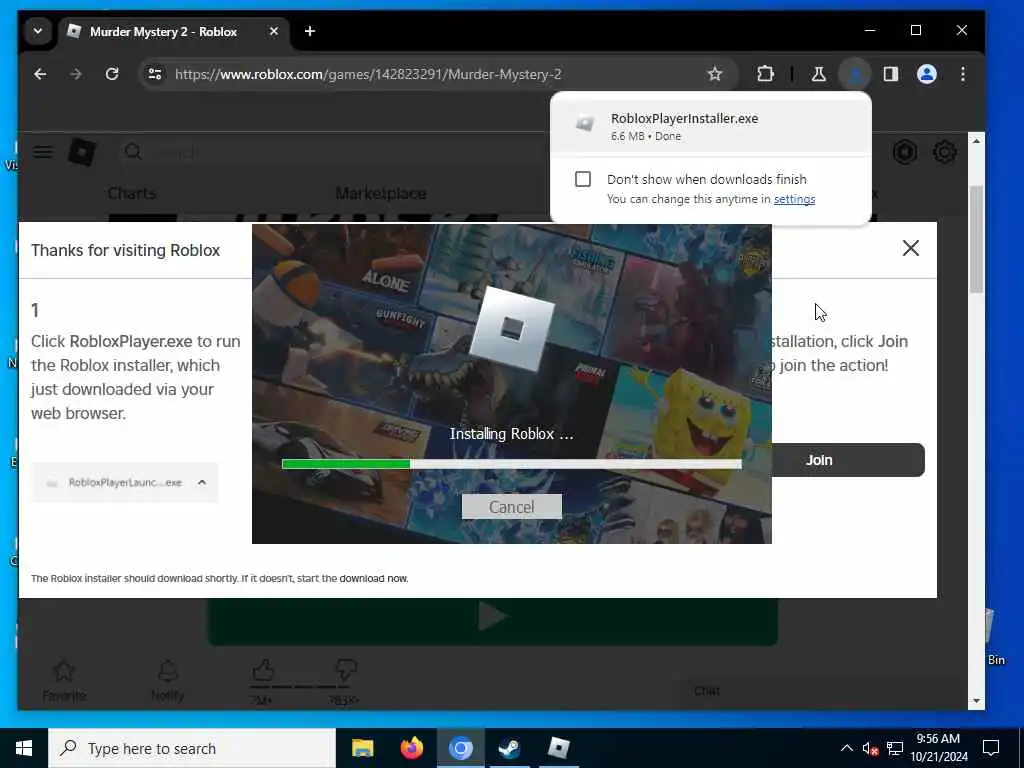1024x768 pixels.
Task: Close the Murder Mystery 2 browser tab
Action: click(274, 31)
